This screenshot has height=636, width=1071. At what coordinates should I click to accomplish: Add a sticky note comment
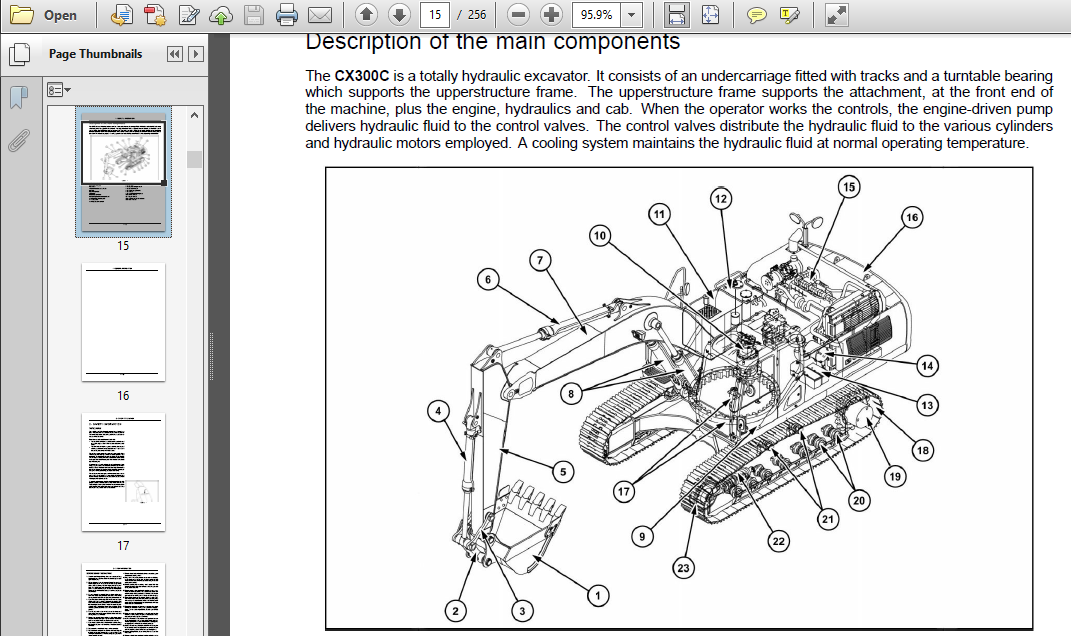pyautogui.click(x=756, y=14)
